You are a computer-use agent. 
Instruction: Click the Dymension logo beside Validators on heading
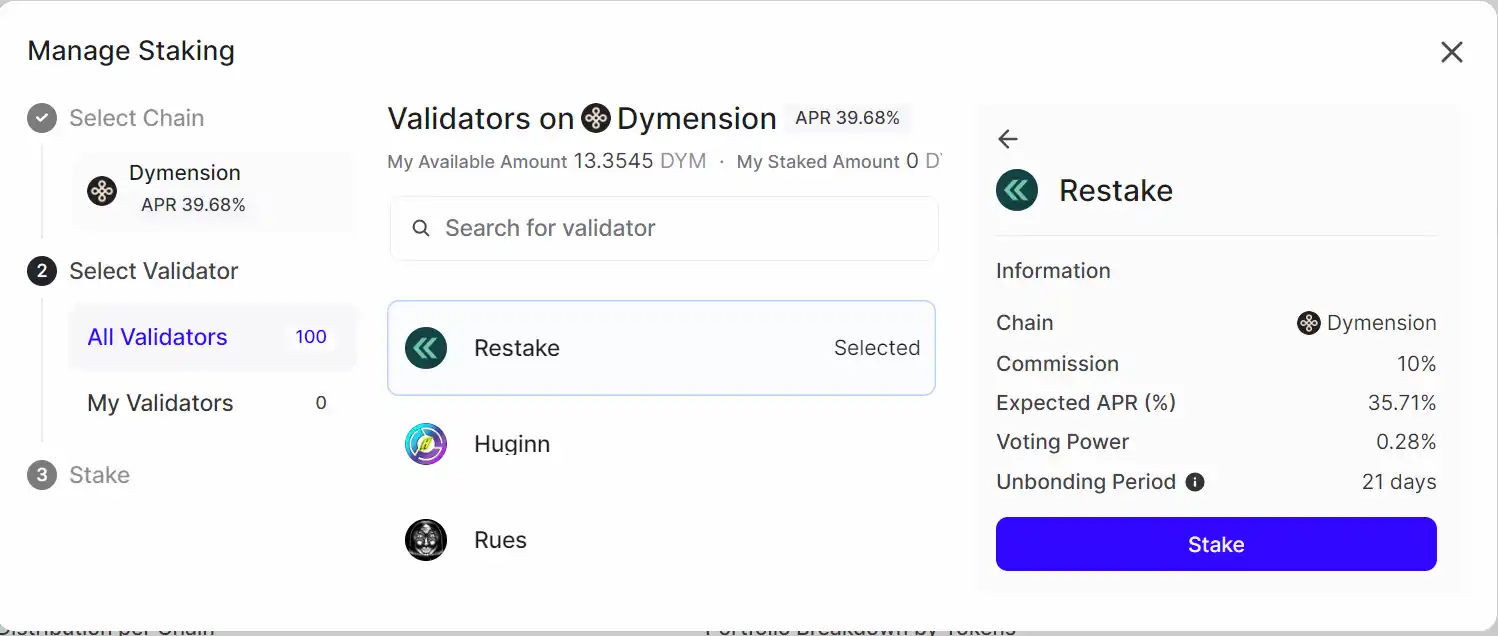pos(596,118)
